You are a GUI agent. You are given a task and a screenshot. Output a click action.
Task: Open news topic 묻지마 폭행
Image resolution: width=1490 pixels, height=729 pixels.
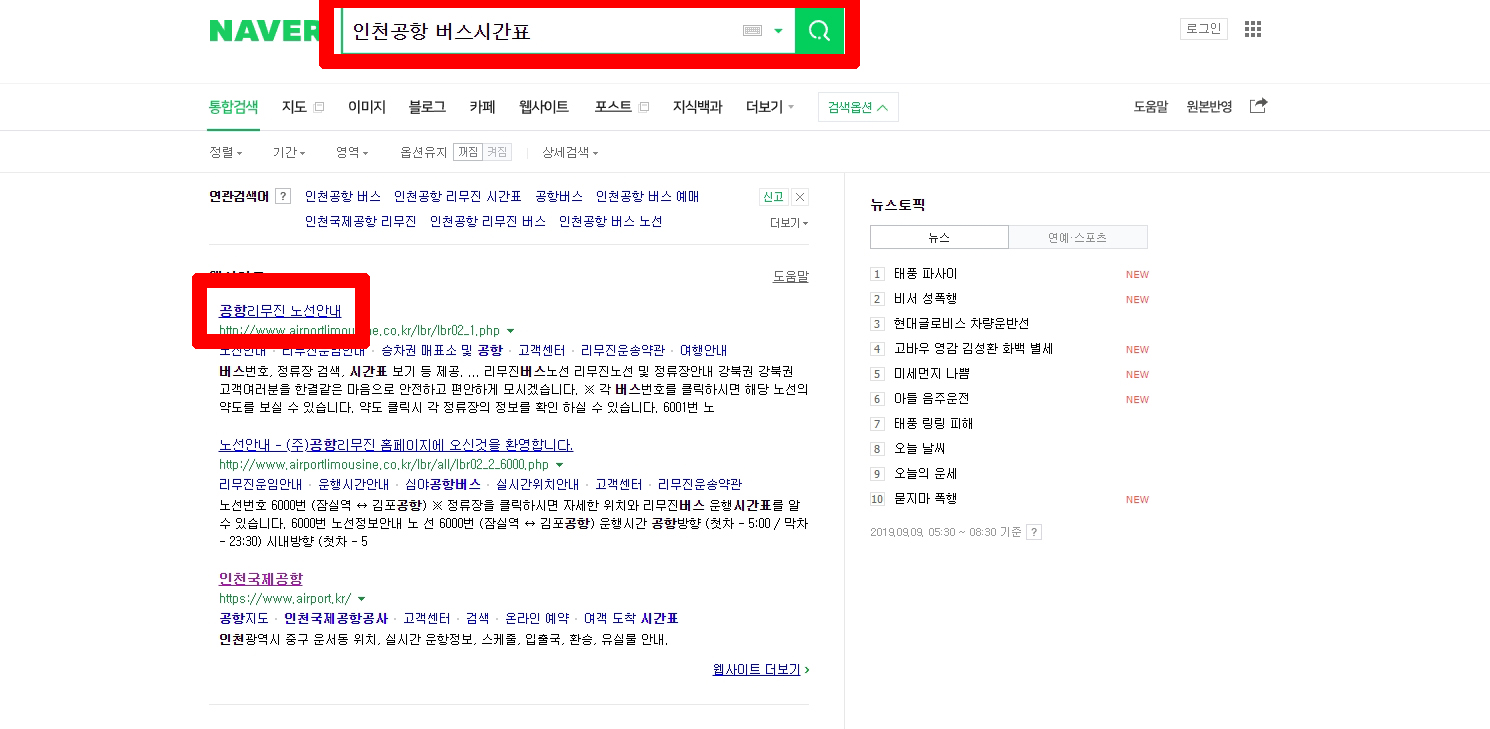tap(926, 499)
